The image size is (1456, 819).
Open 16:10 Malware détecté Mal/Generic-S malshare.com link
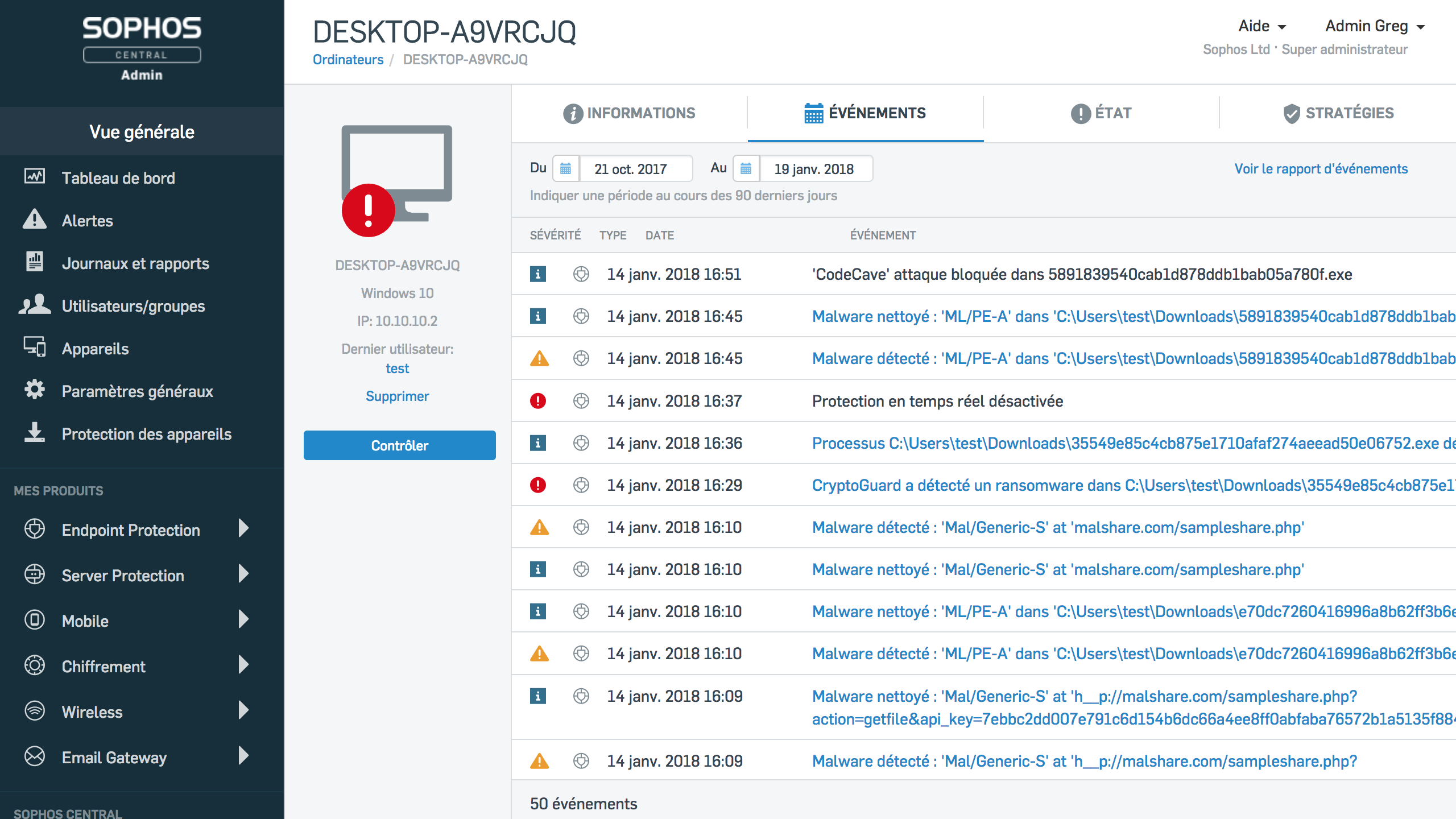(x=1058, y=527)
